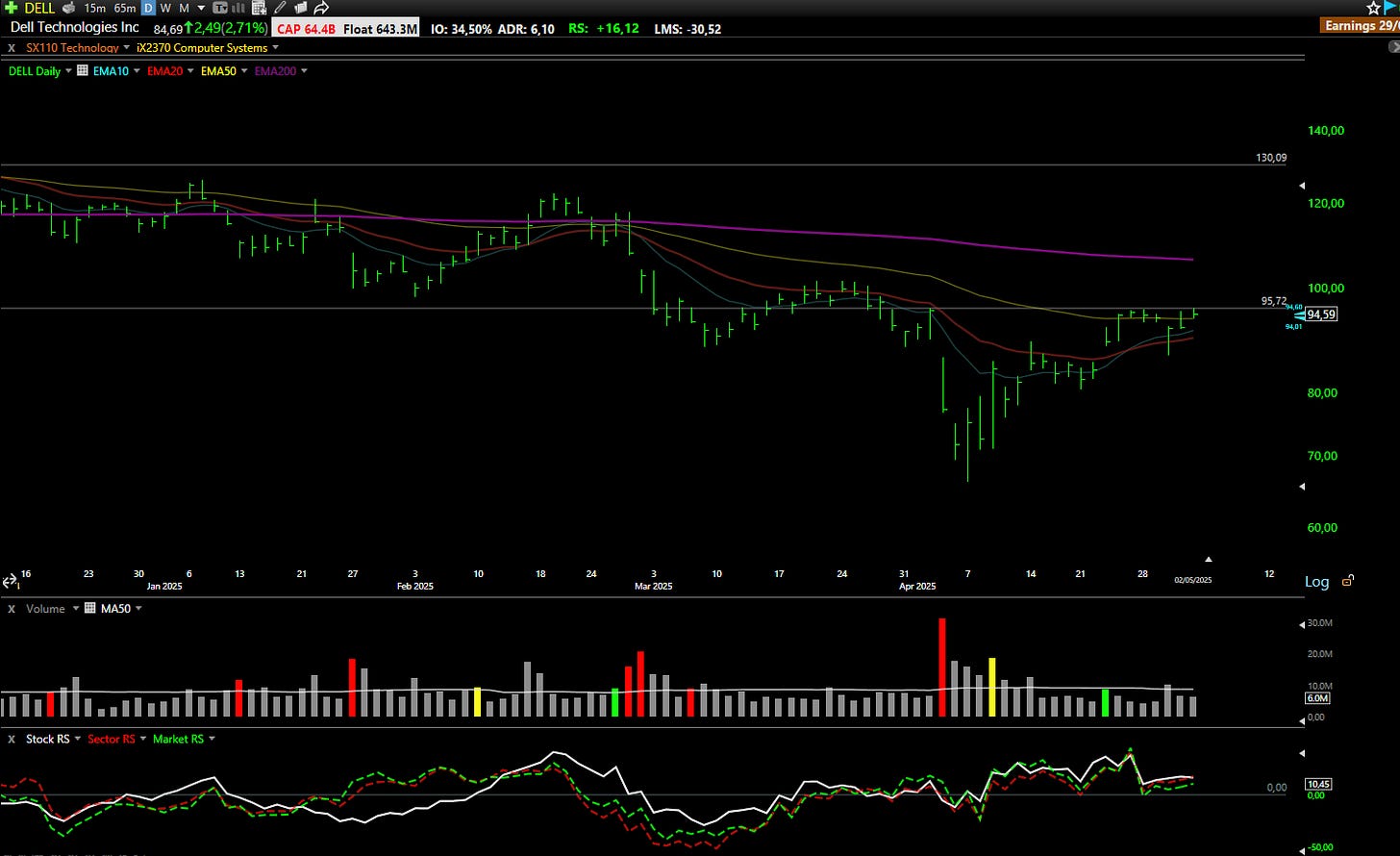This screenshot has height=856, width=1400.
Task: Toggle the favorite star icon
Action: coord(1374,8)
